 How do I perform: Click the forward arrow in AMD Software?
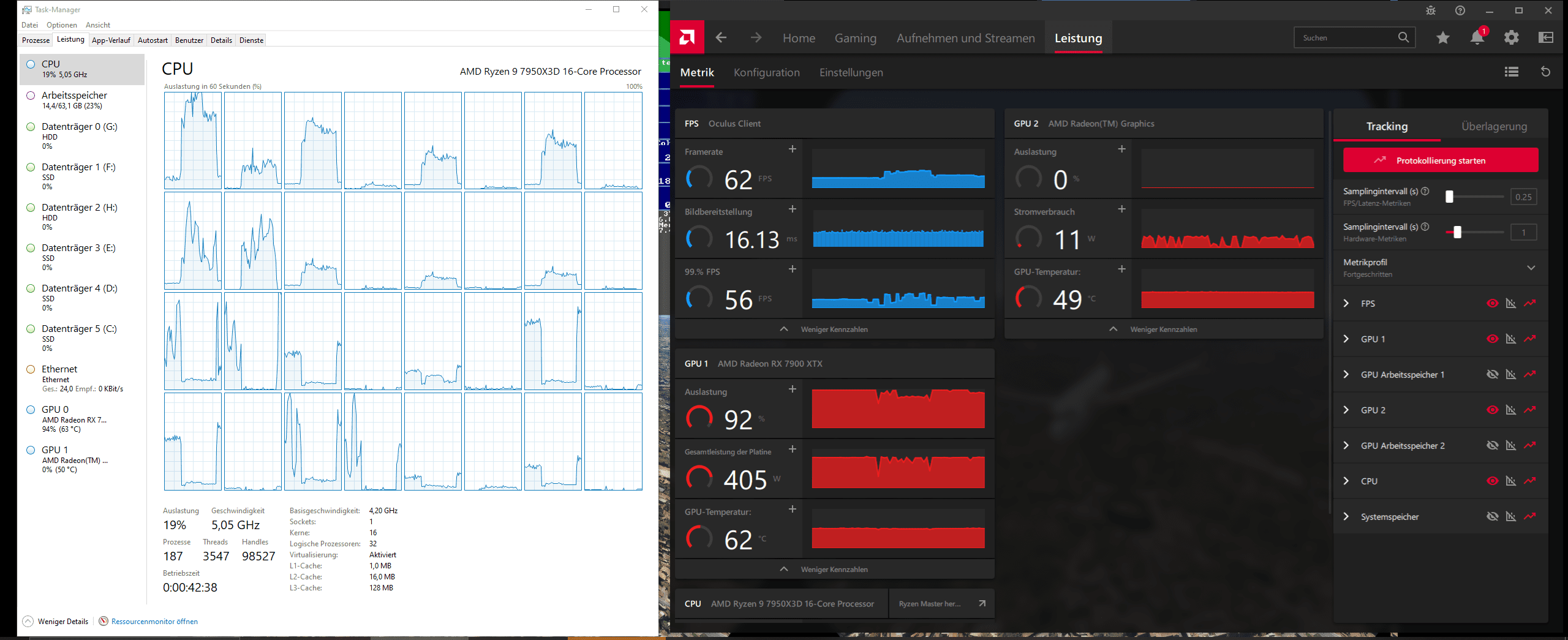click(756, 38)
